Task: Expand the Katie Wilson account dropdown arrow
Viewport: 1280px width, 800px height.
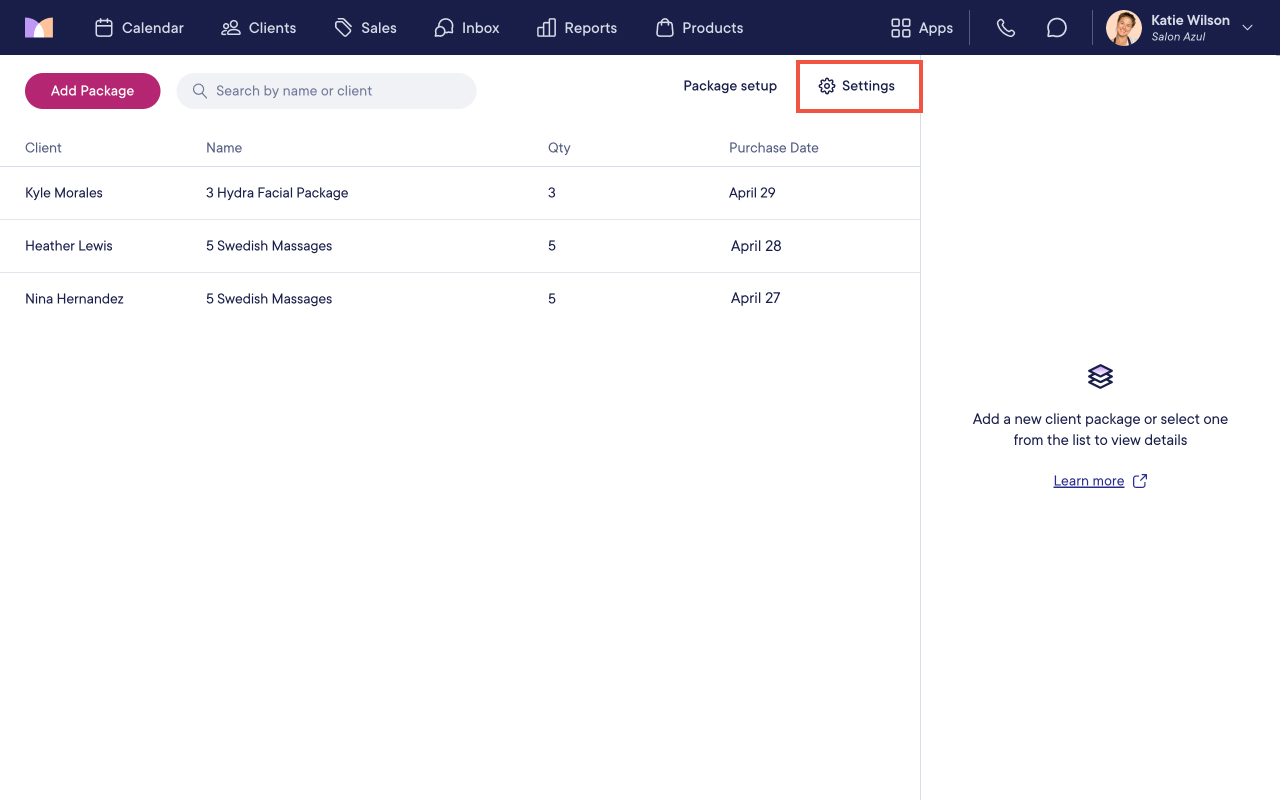Action: [x=1247, y=28]
